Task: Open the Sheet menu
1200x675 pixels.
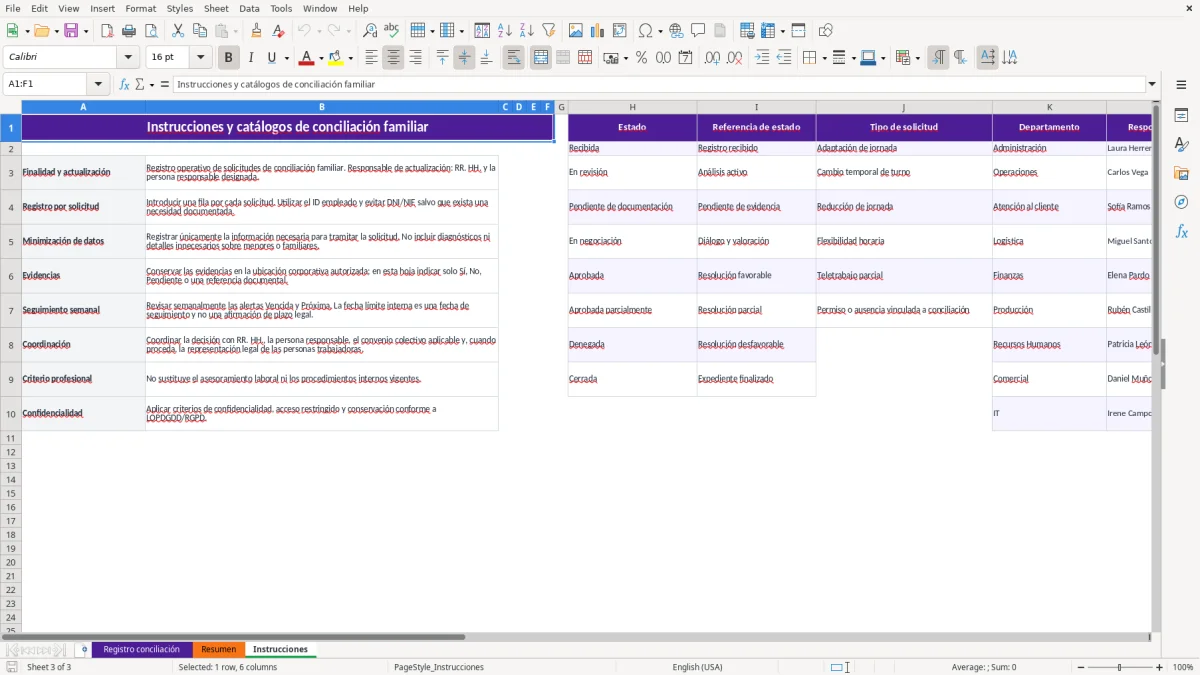Action: click(216, 8)
